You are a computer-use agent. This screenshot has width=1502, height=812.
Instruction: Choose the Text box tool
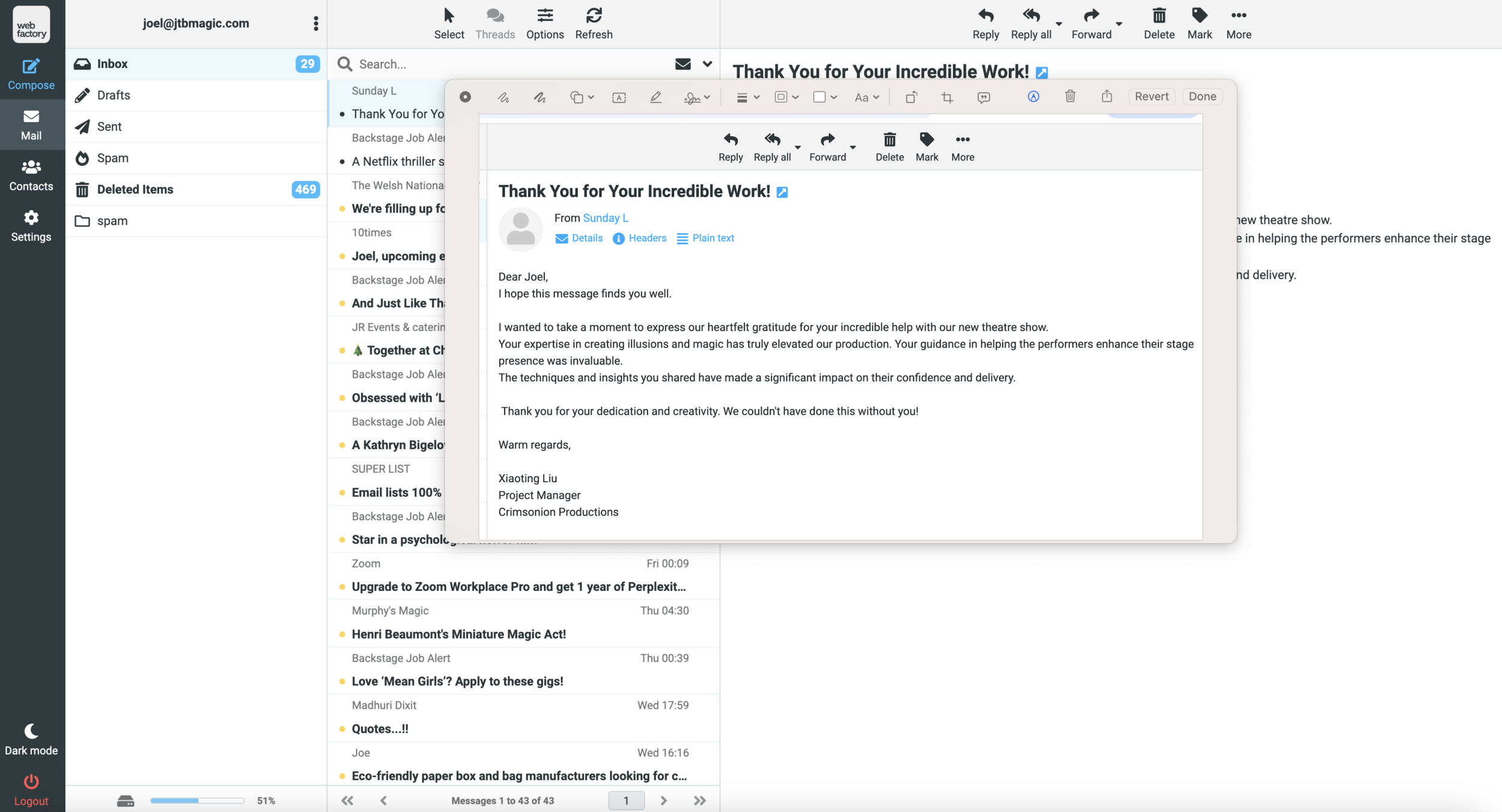click(x=619, y=97)
